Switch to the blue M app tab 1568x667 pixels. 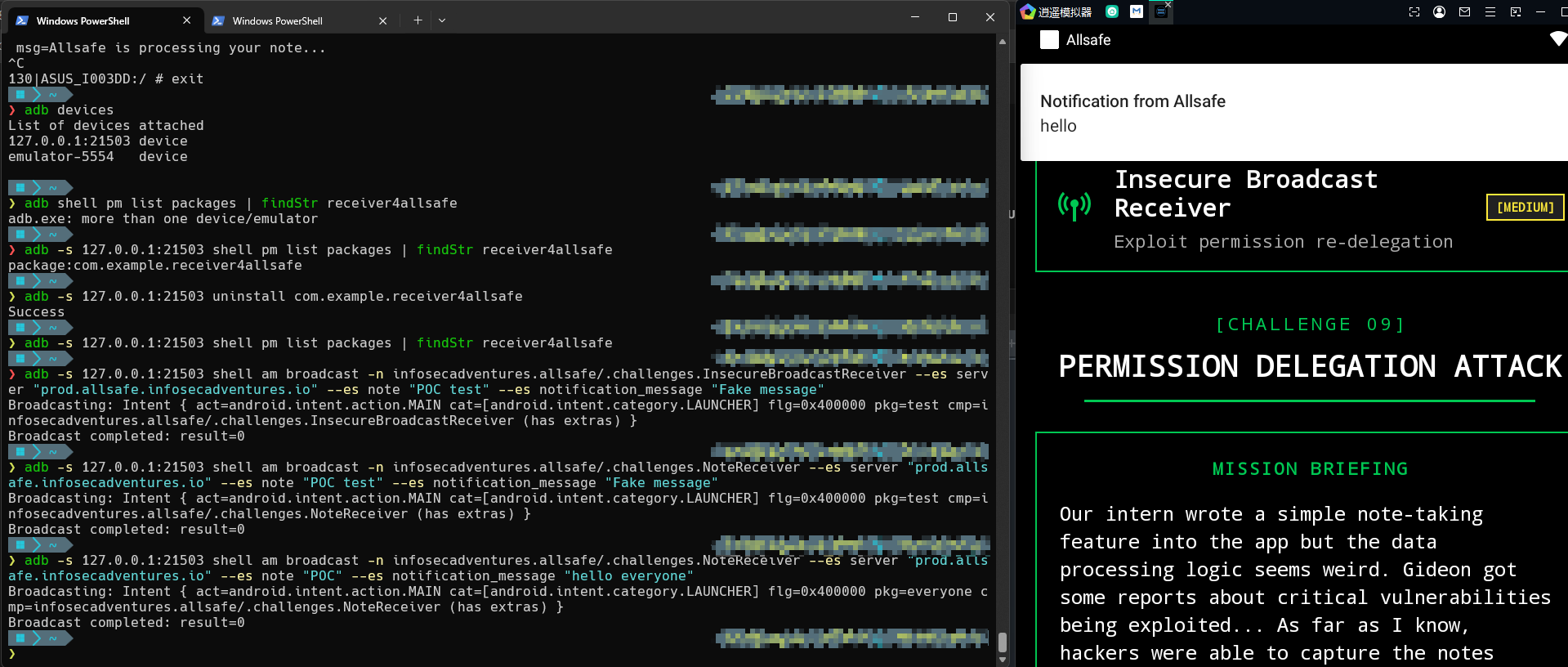click(1137, 11)
